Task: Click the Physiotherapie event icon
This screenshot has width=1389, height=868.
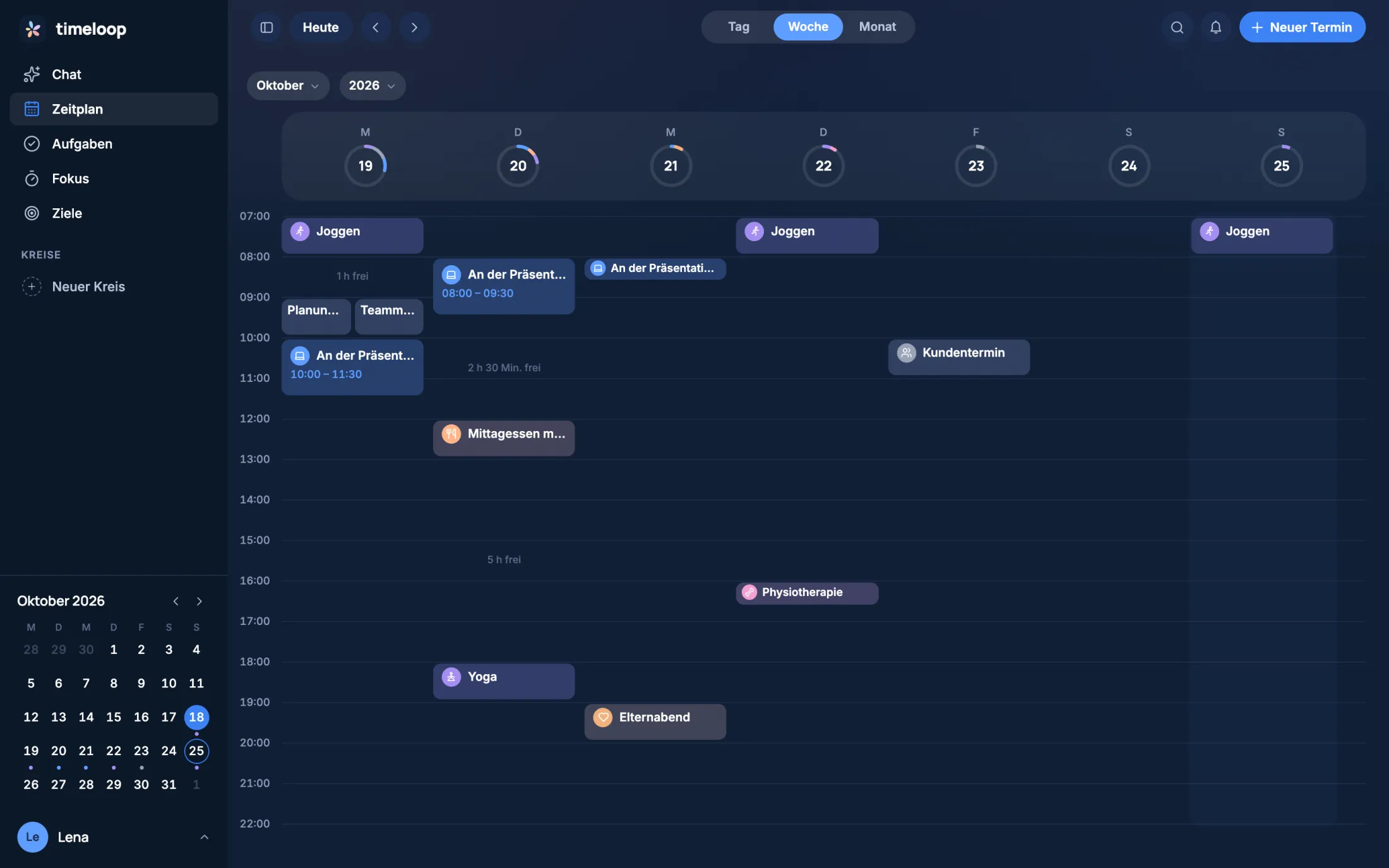Action: 749,592
